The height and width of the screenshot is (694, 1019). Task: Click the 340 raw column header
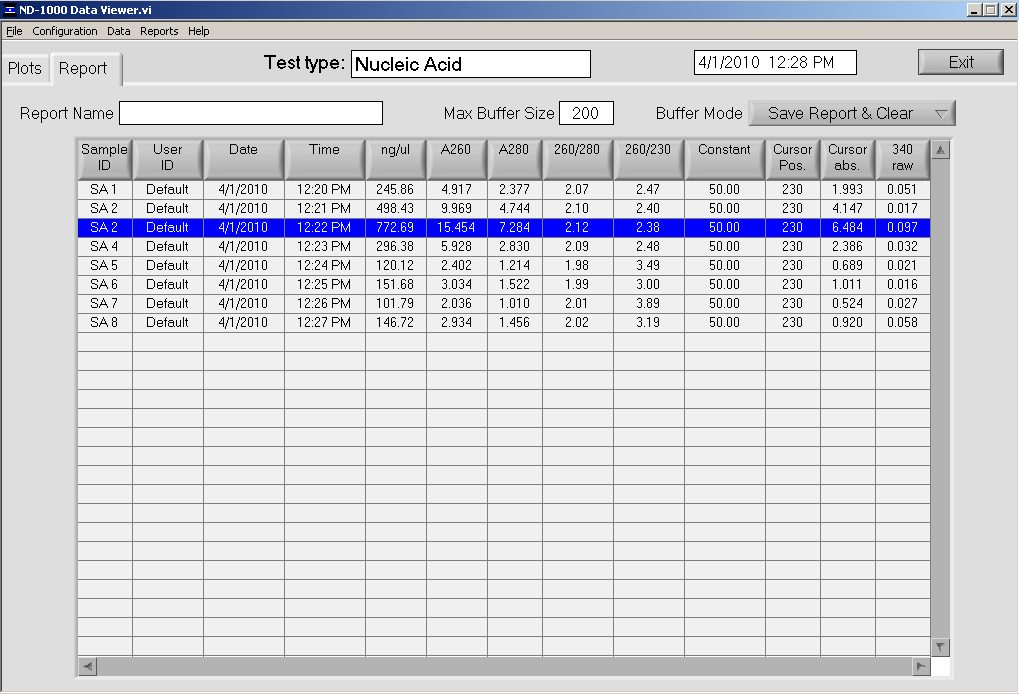pos(903,159)
